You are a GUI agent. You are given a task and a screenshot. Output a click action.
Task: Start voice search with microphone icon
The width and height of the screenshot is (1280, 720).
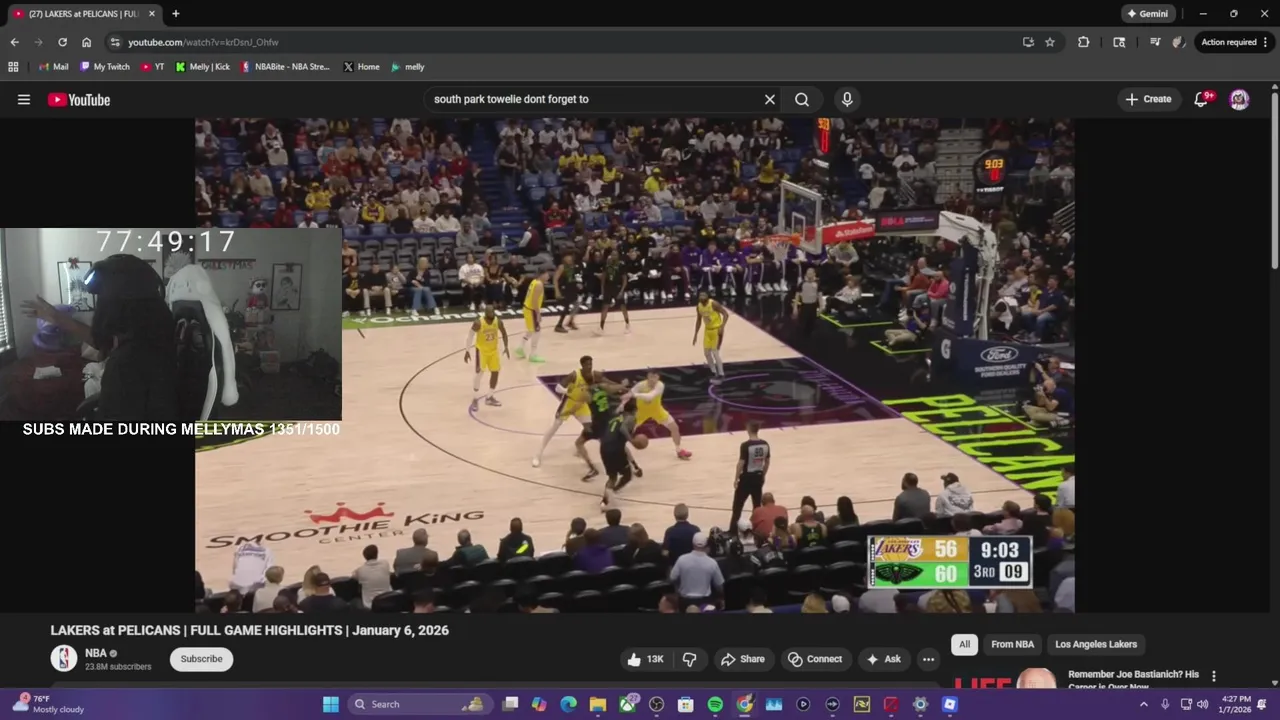pos(847,99)
